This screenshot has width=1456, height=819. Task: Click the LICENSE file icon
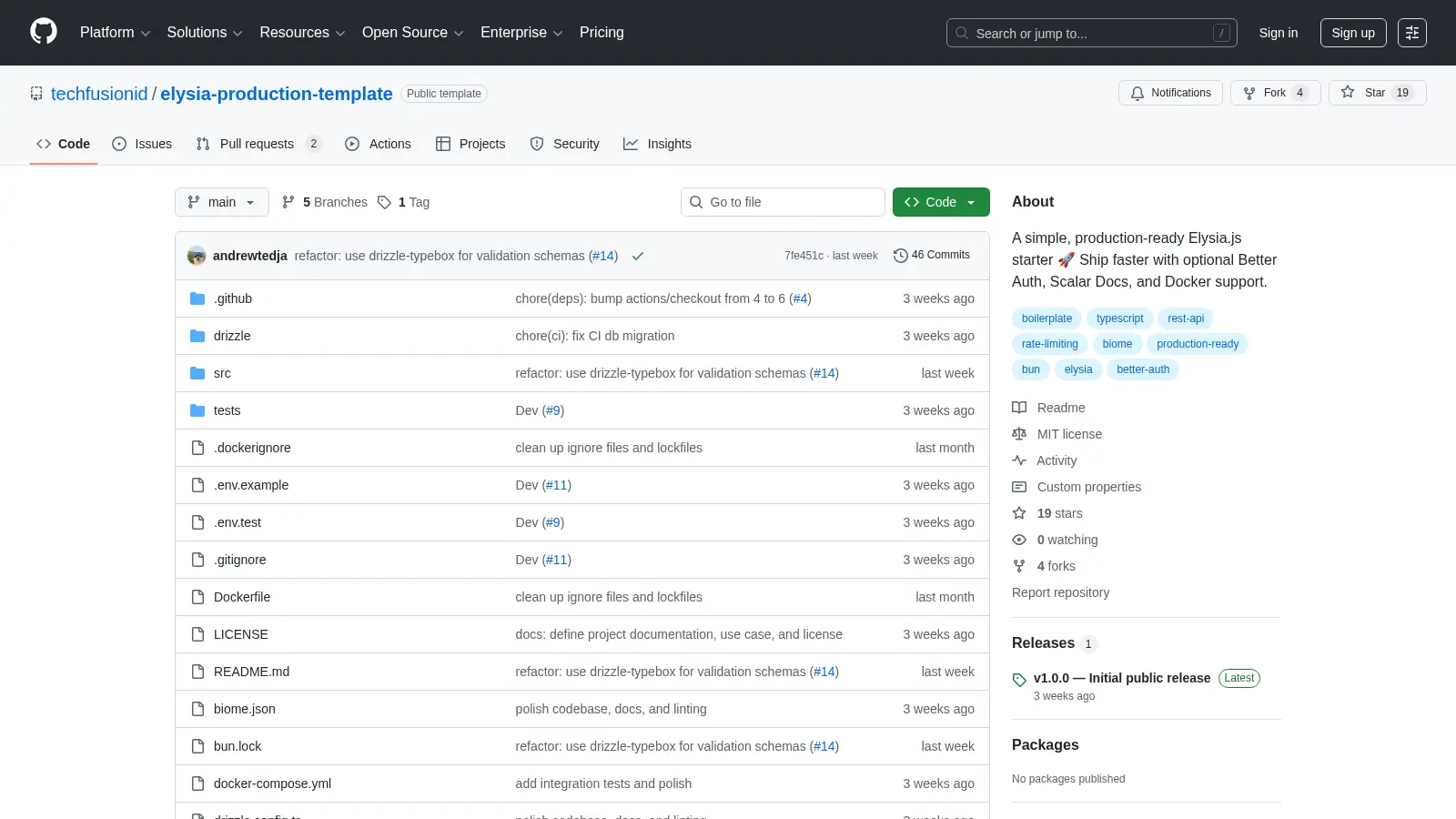pos(197,634)
